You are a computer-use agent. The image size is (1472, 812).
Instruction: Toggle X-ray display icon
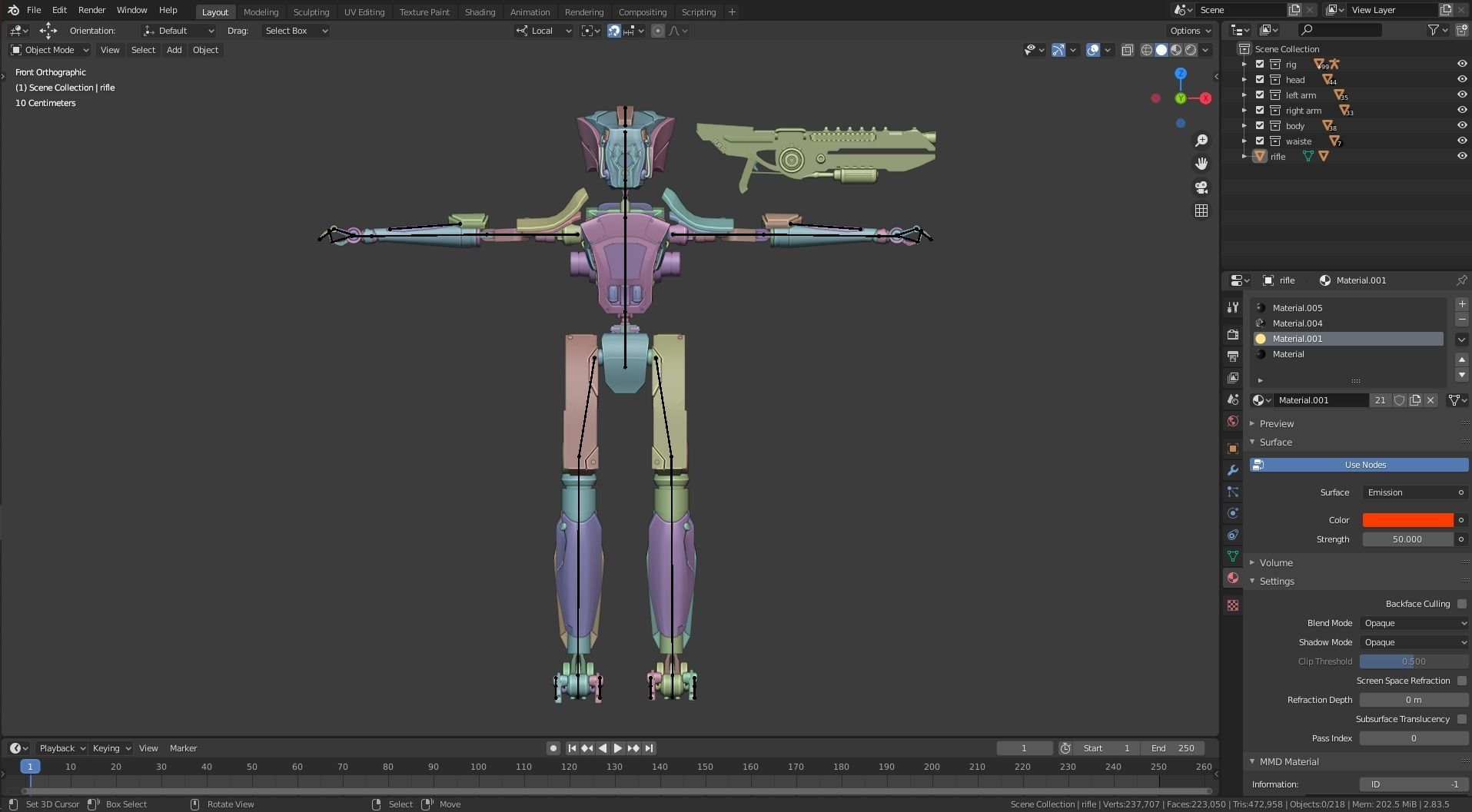pos(1128,50)
